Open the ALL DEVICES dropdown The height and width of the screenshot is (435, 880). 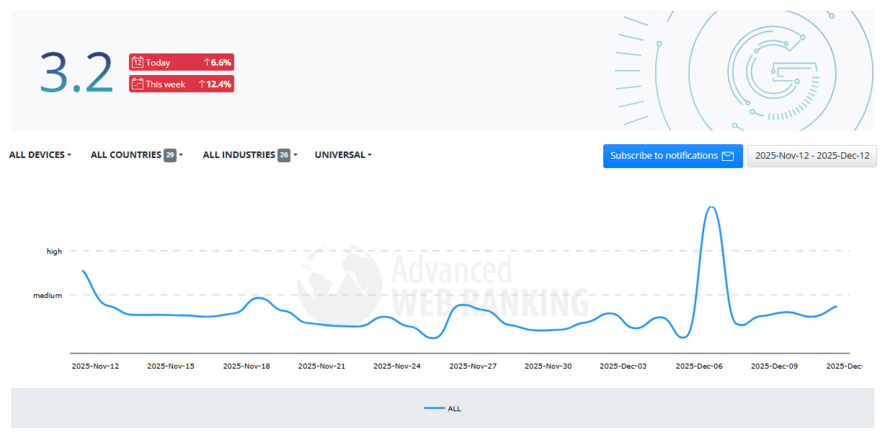(x=40, y=155)
